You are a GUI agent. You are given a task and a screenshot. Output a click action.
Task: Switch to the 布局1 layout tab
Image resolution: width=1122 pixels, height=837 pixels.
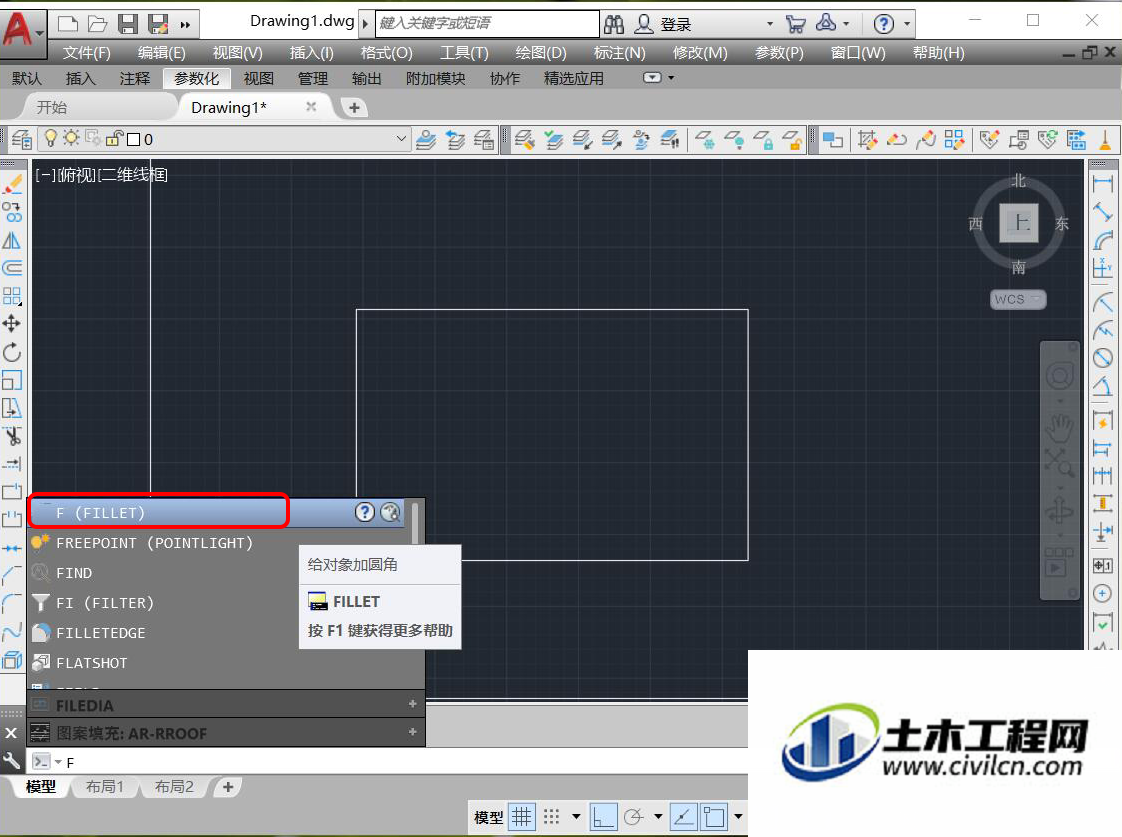pos(104,787)
